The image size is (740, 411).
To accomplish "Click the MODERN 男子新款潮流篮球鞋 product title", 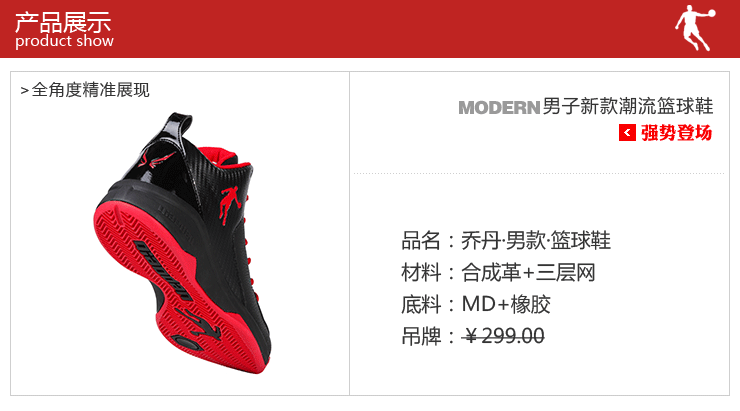I will [586, 107].
